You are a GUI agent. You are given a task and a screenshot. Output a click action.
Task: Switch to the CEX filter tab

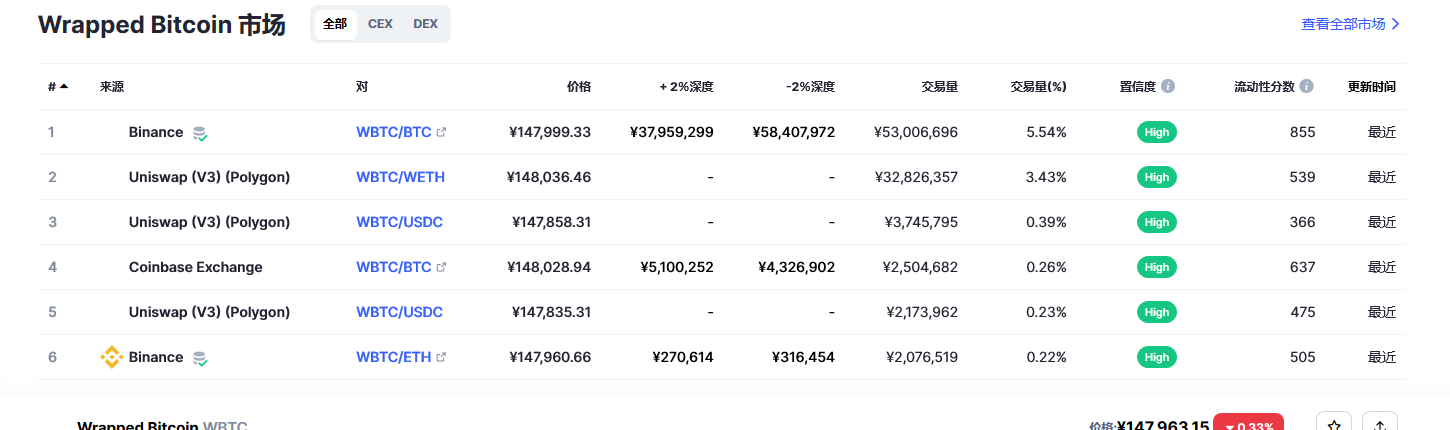tap(380, 24)
